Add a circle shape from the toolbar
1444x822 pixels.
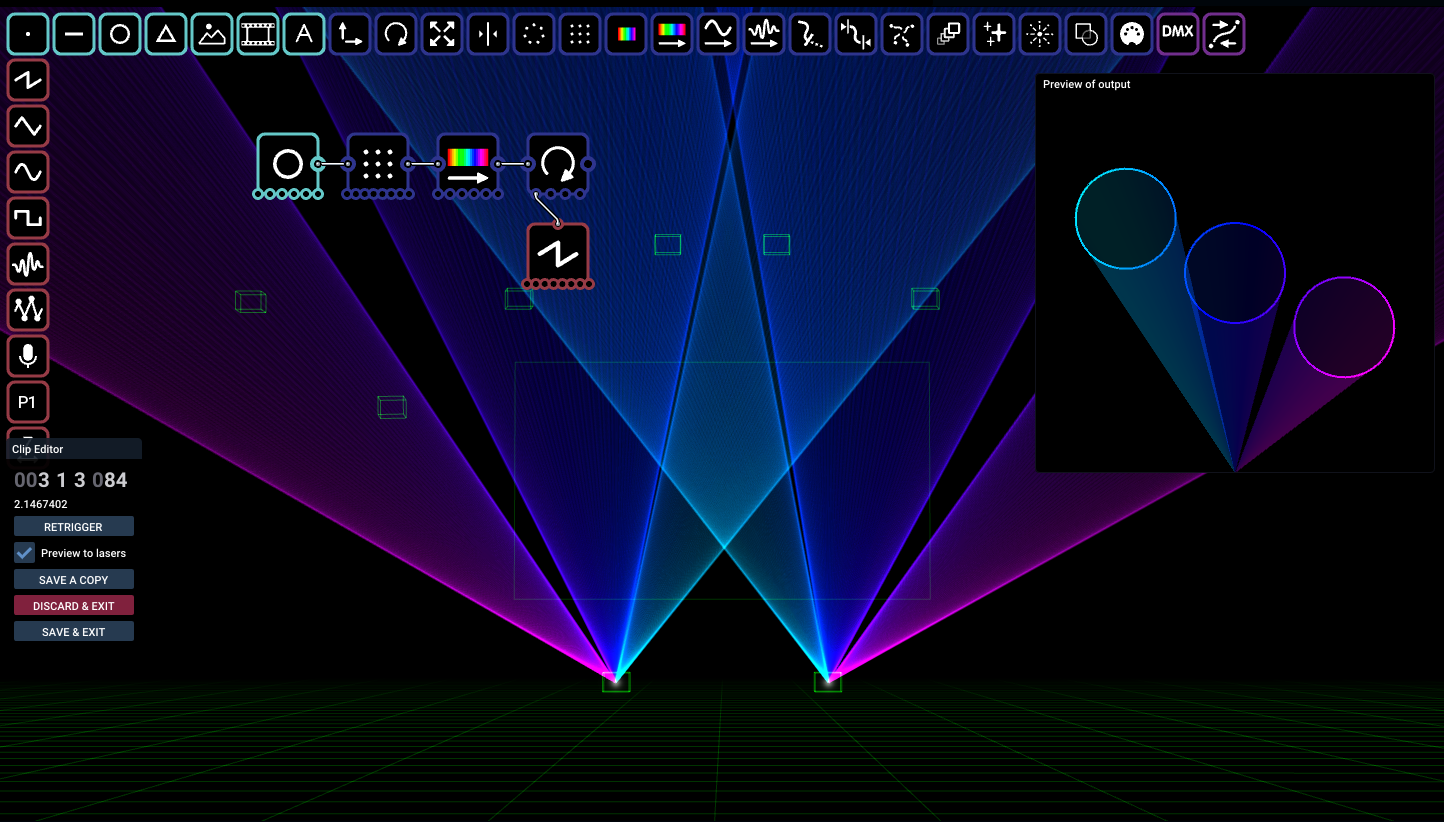120,34
